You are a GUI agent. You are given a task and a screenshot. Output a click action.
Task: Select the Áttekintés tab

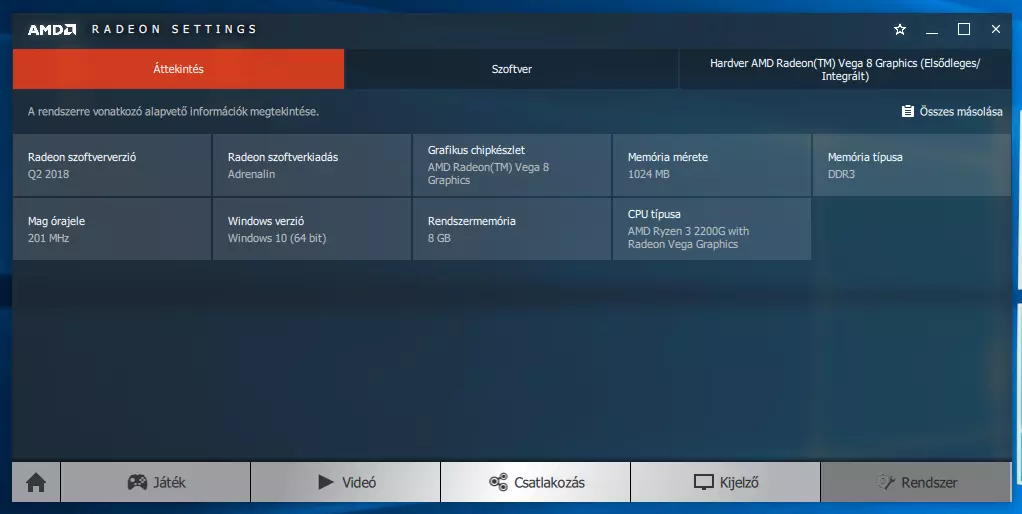point(178,69)
